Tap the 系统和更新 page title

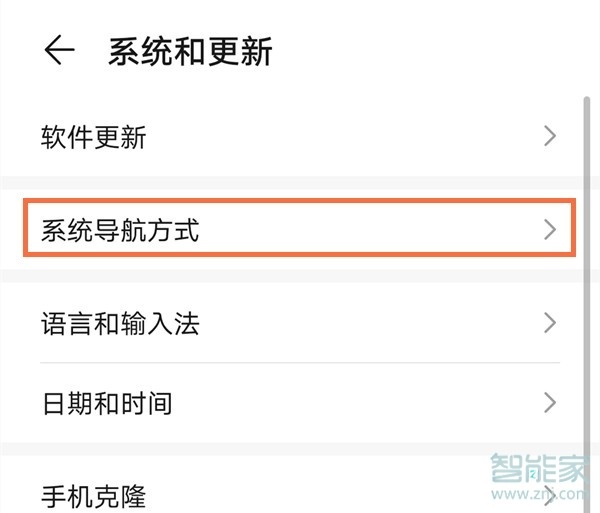tap(190, 51)
